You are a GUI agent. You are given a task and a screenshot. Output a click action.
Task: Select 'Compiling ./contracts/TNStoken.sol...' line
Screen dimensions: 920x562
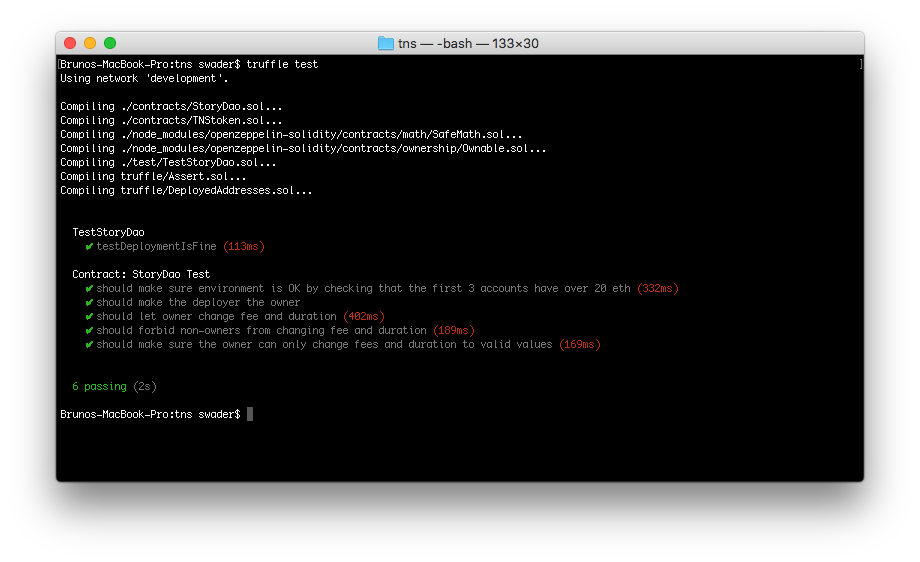(x=171, y=120)
